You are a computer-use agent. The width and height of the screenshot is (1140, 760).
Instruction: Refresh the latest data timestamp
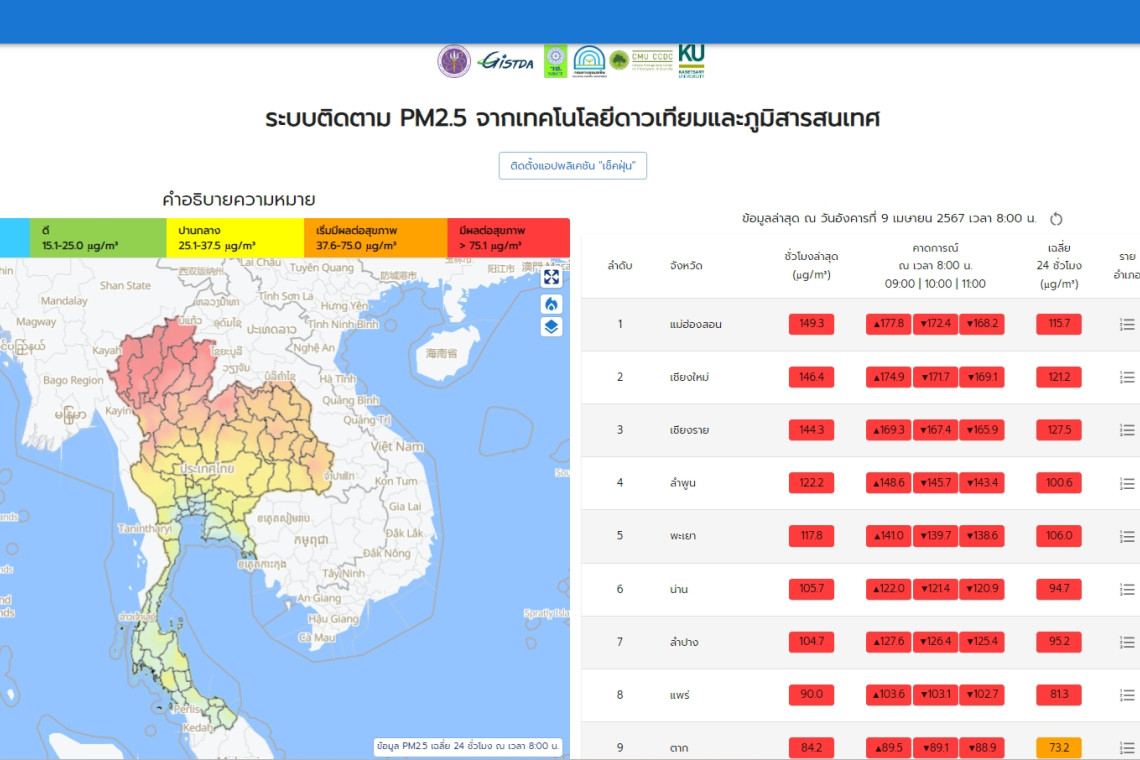click(x=1056, y=219)
